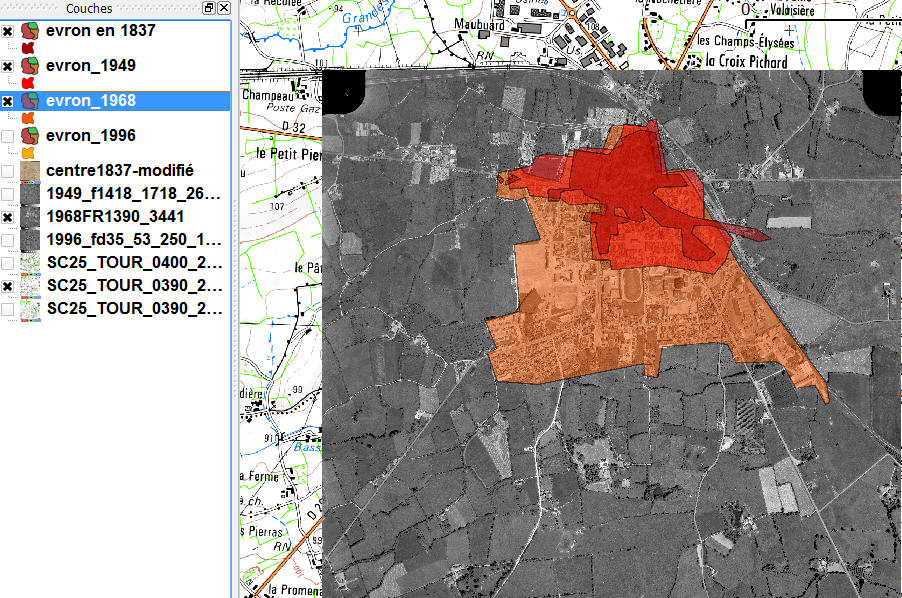Viewport: 902px width, 598px height.
Task: Check the 1949_f1418_1718_26 layer box
Action: click(x=7, y=194)
